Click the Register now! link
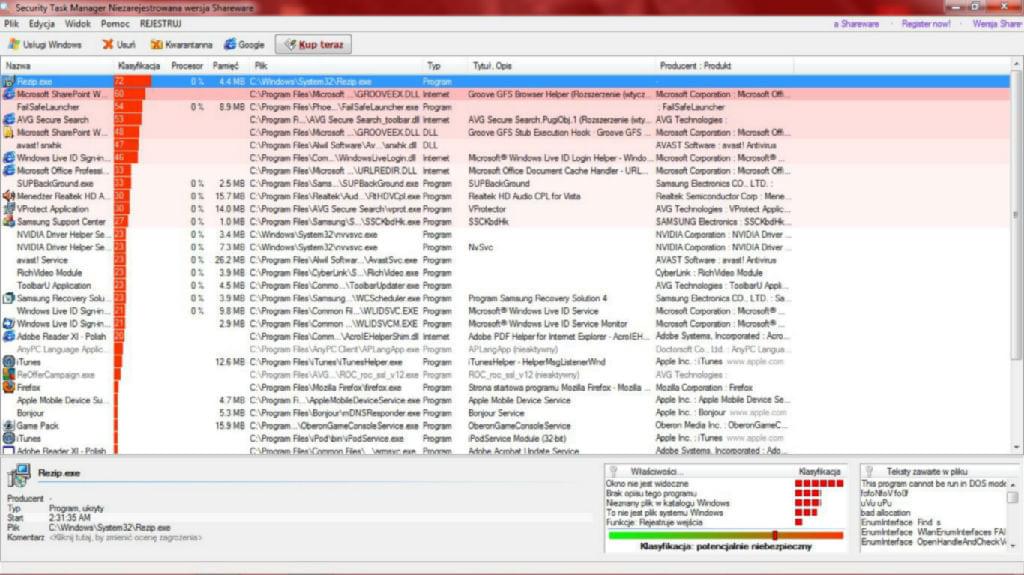Viewport: 1024px width, 575px height. click(x=926, y=24)
